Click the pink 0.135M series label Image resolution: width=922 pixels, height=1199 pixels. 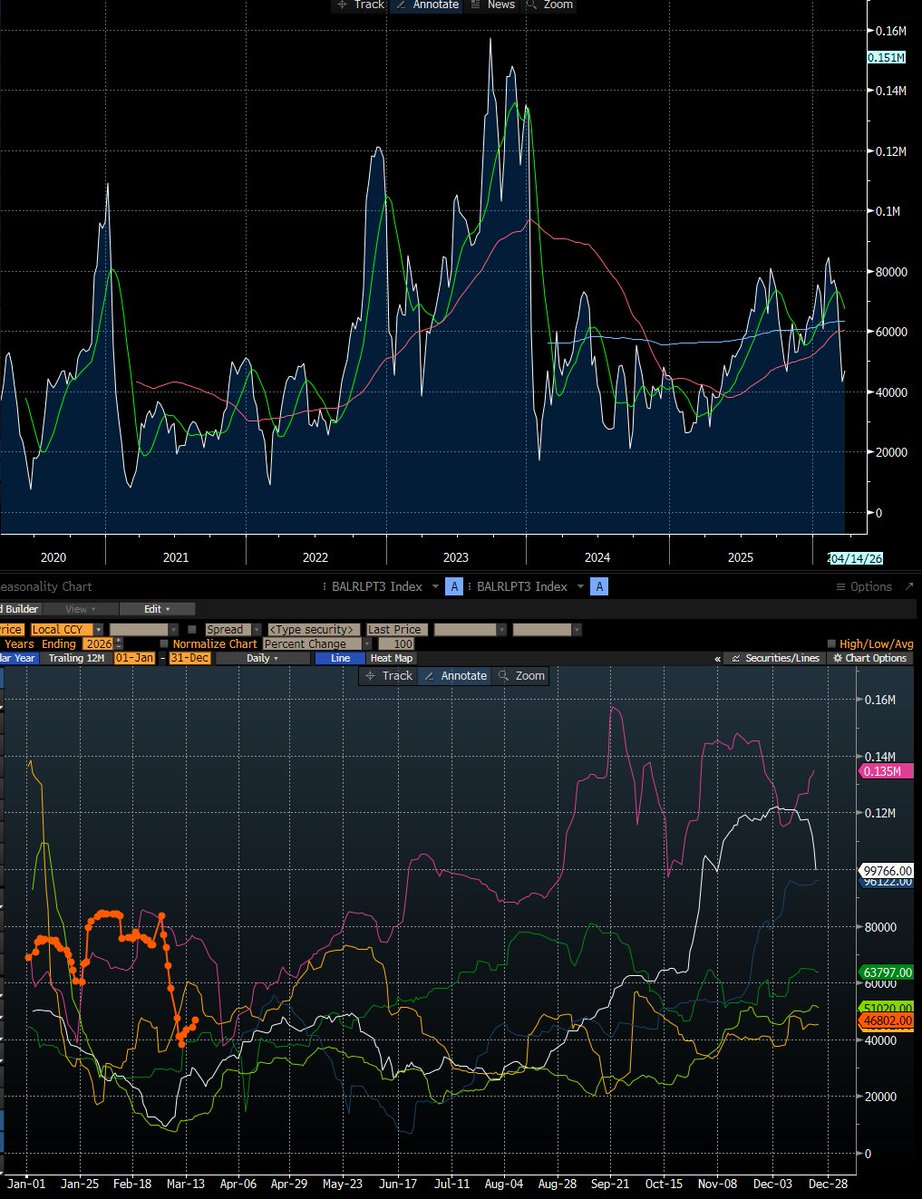pos(886,771)
